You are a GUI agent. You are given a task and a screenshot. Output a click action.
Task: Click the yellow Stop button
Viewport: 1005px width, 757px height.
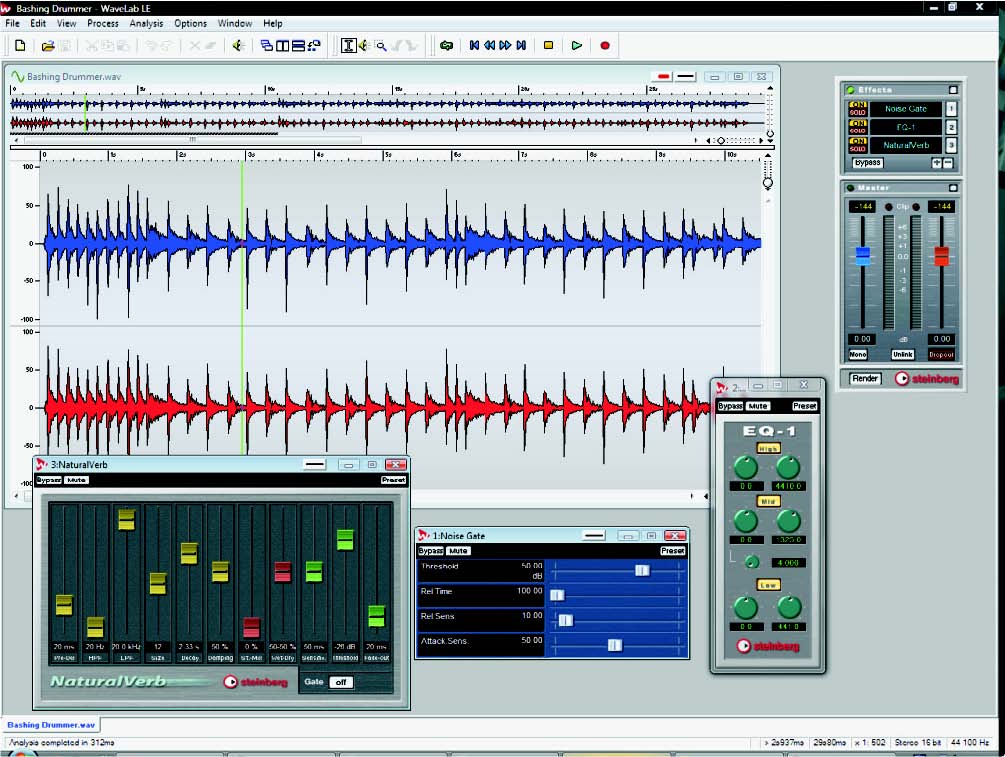click(549, 46)
